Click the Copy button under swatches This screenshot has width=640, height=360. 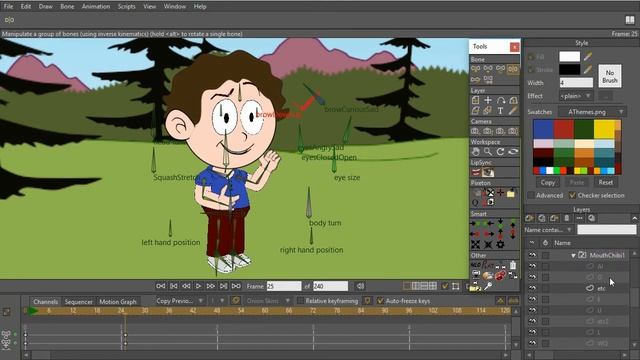(x=548, y=182)
